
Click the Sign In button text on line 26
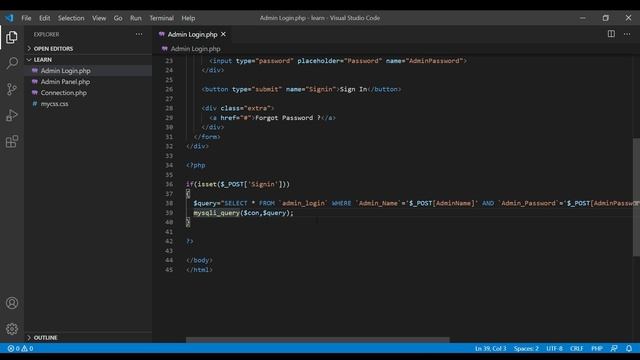coord(353,89)
